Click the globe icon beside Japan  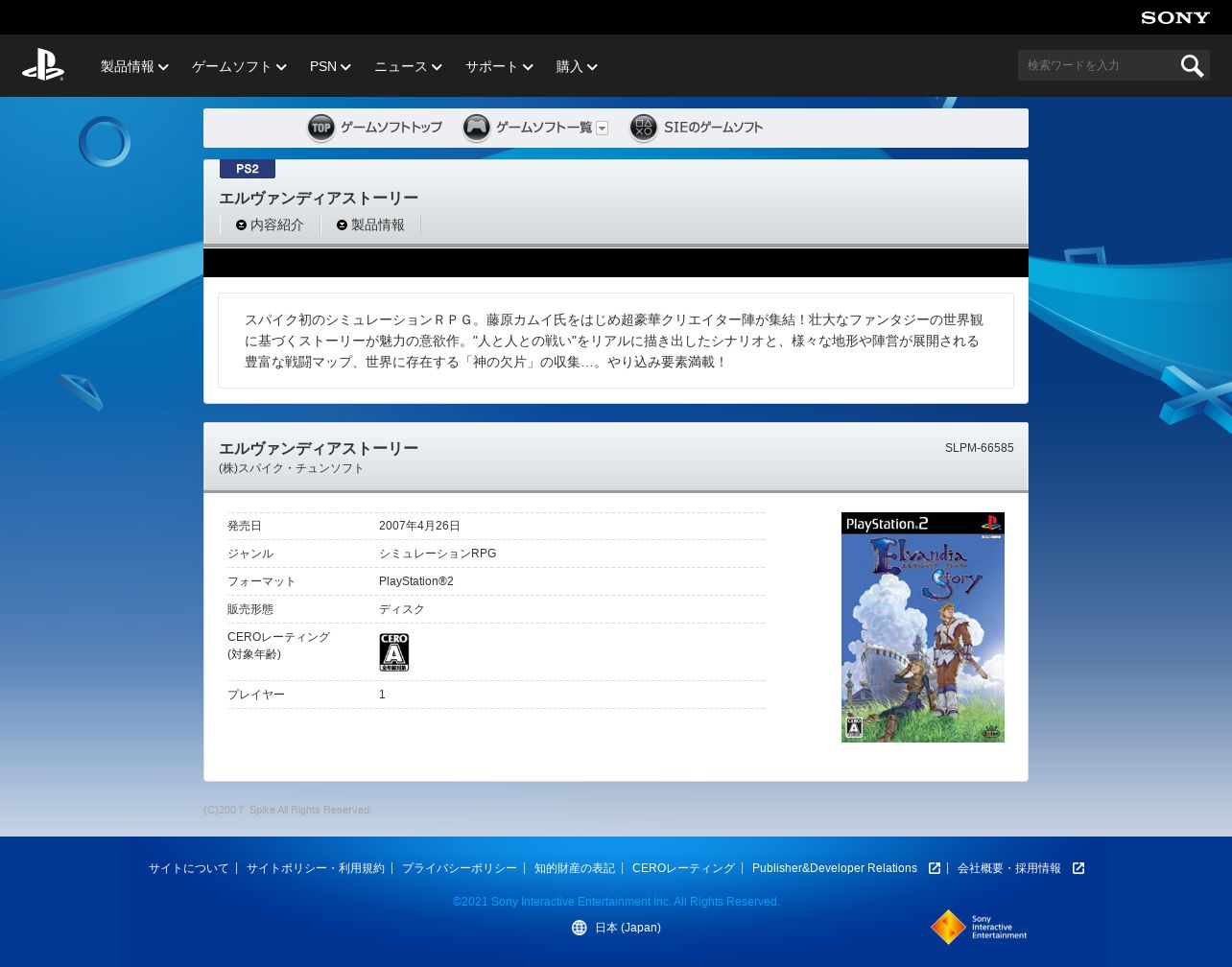(x=579, y=928)
